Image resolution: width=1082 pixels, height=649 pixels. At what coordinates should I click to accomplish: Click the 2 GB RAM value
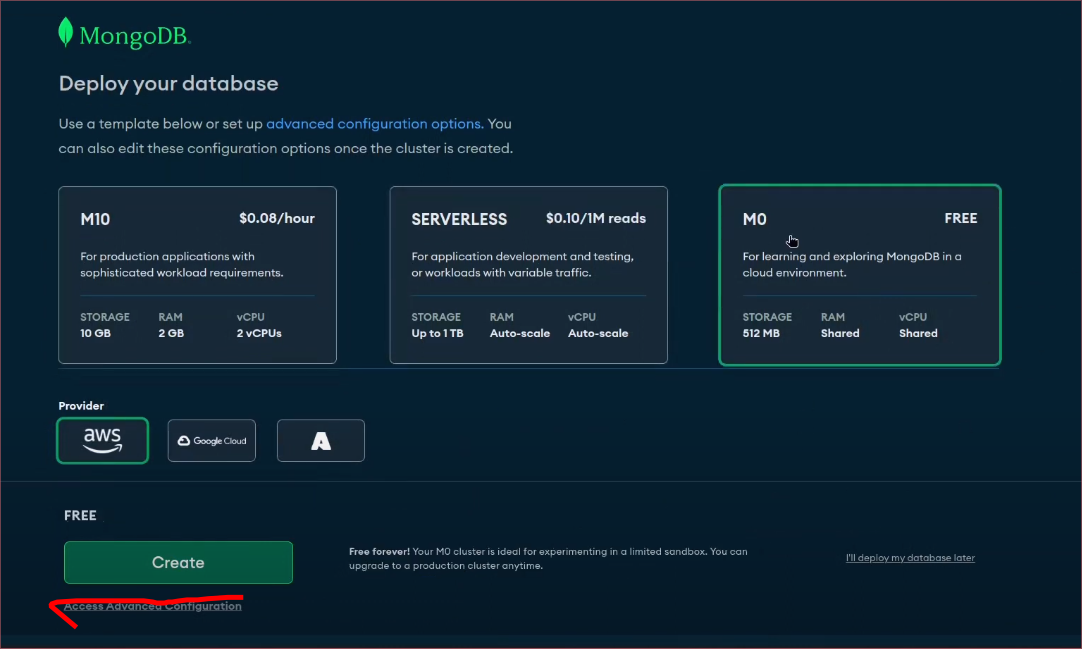point(171,333)
